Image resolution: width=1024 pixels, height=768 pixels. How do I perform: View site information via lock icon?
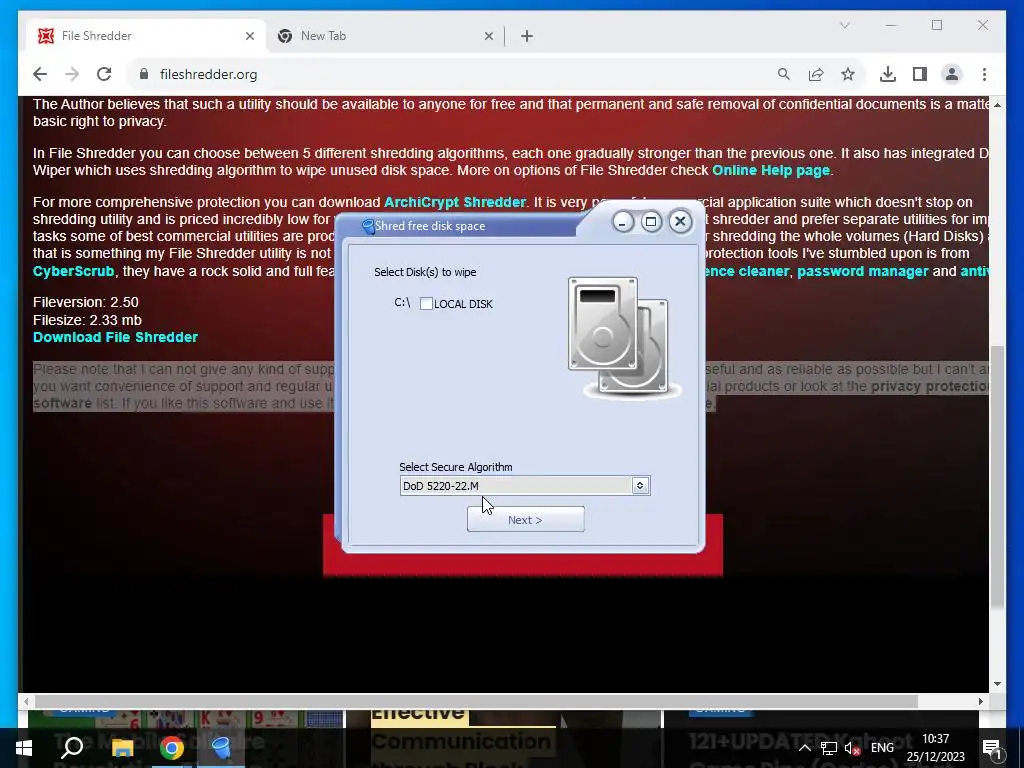(x=144, y=74)
